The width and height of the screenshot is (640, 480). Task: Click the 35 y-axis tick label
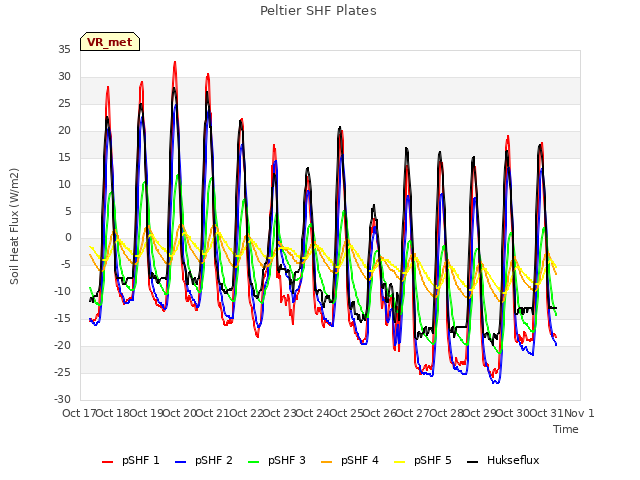(x=64, y=50)
